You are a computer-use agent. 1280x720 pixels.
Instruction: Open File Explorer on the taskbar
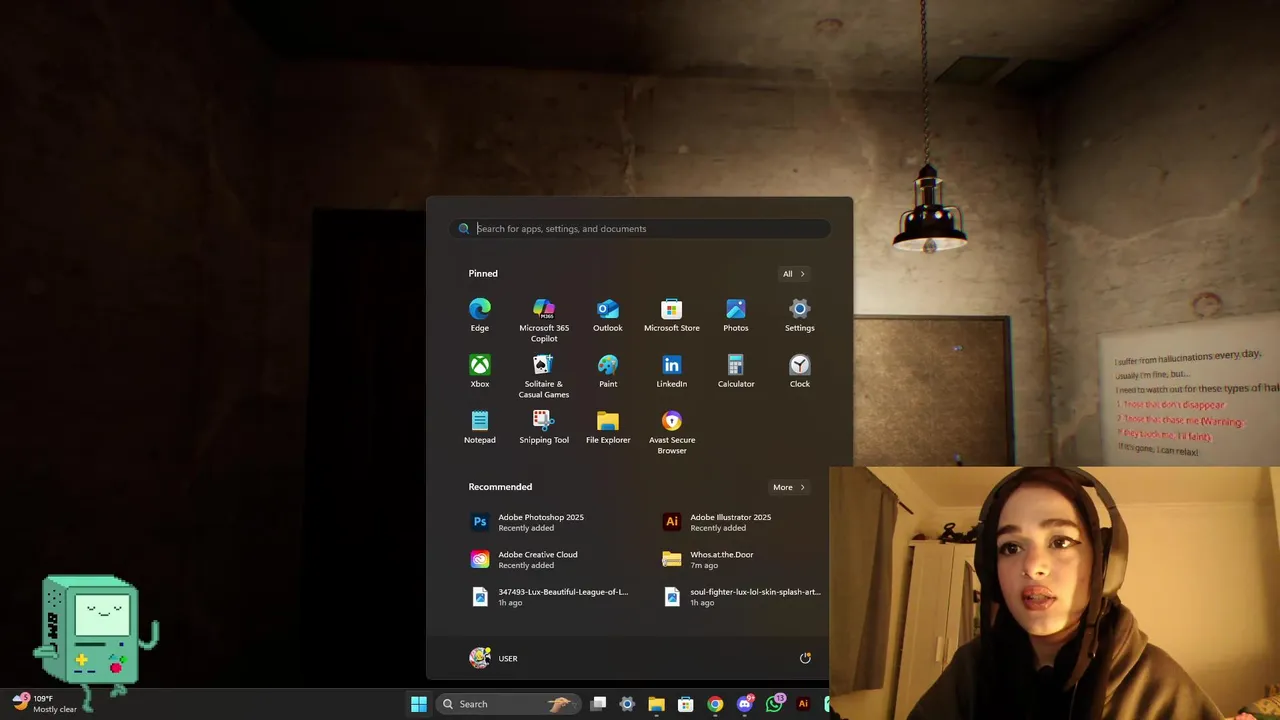point(656,704)
